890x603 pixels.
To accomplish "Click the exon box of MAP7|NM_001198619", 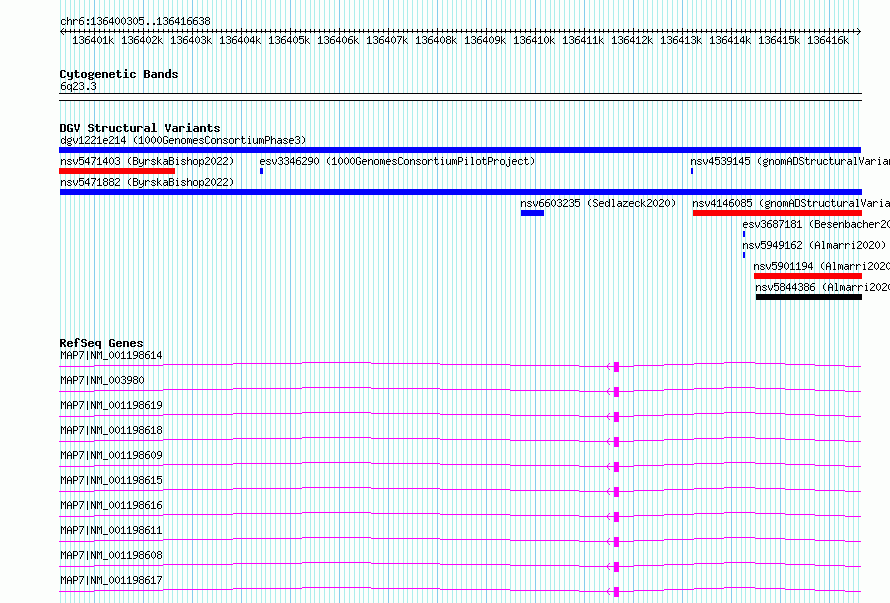I will [x=616, y=417].
